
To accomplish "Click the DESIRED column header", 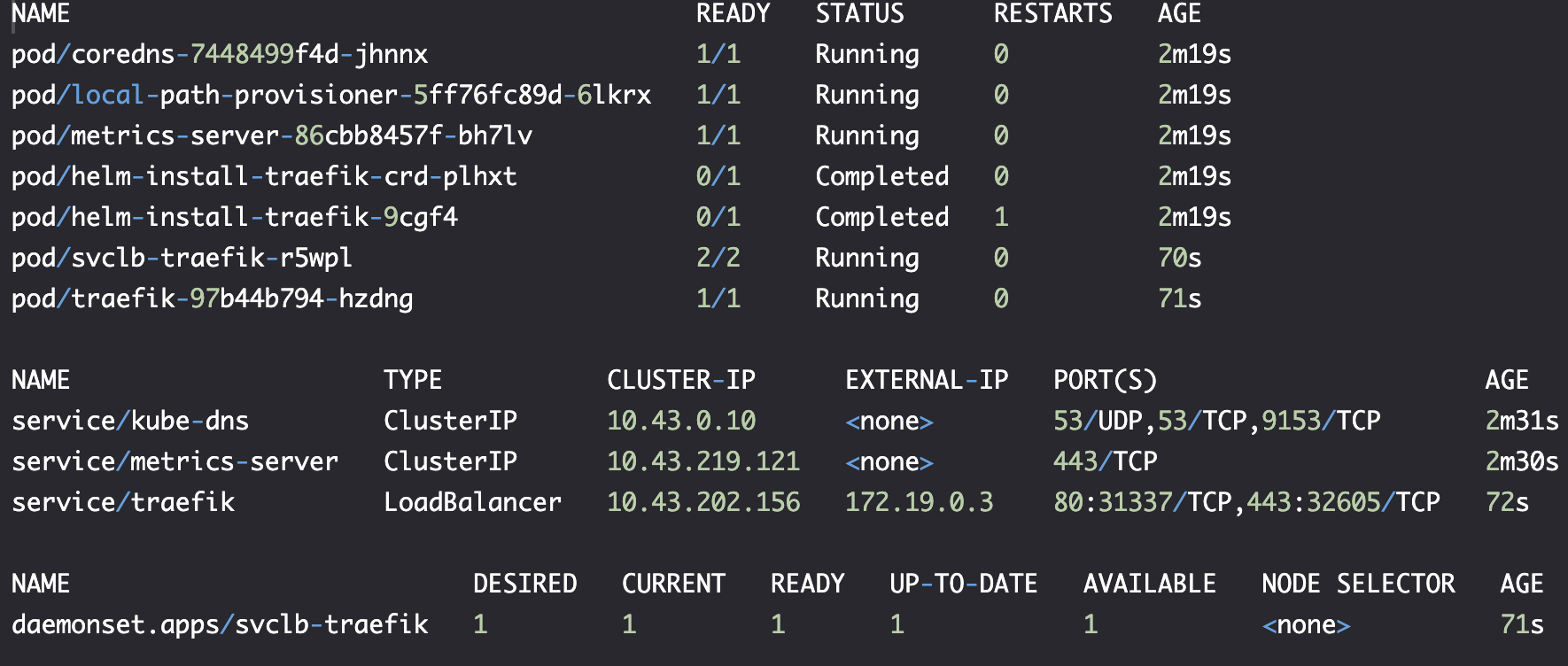I will (524, 585).
